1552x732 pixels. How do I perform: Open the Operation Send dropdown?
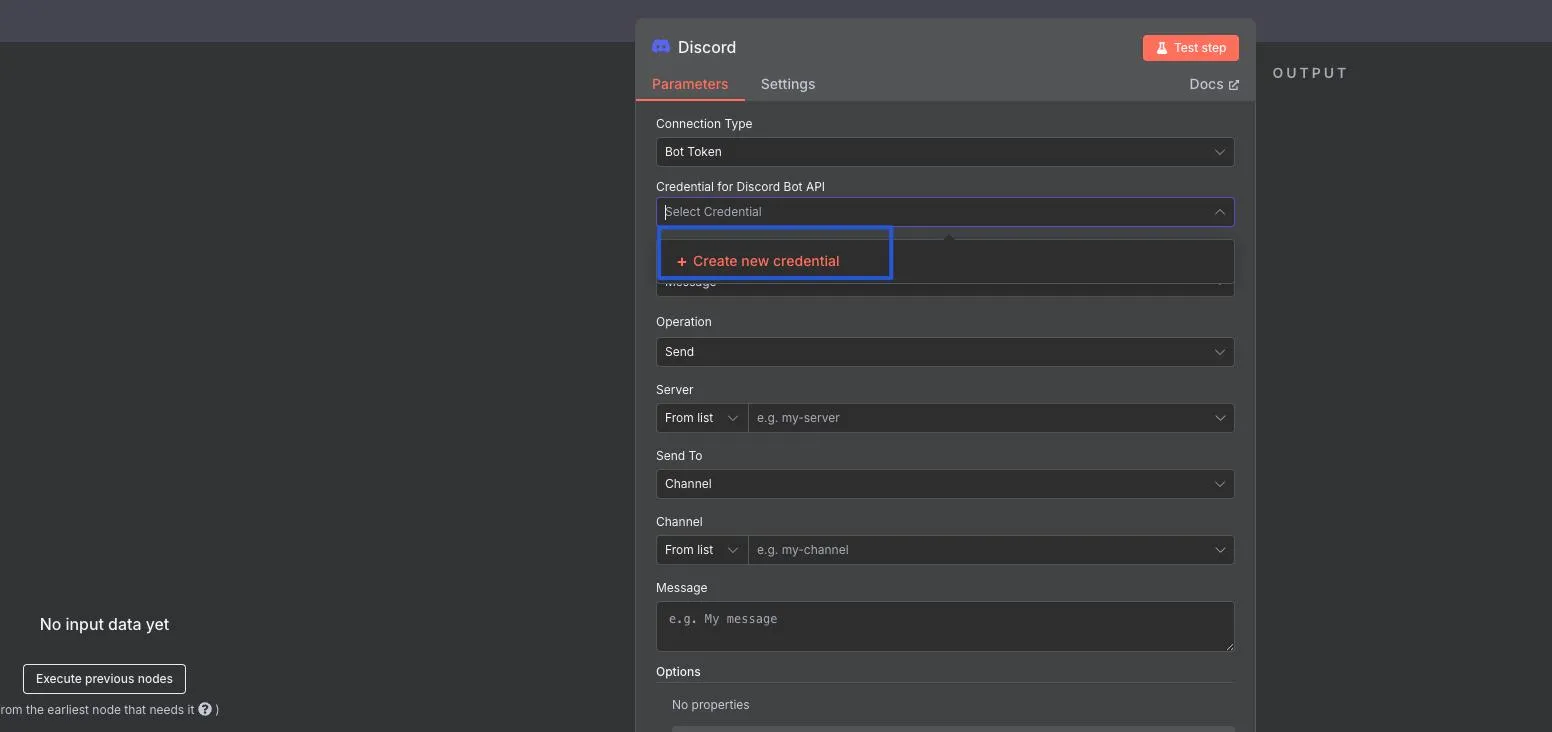tap(945, 352)
